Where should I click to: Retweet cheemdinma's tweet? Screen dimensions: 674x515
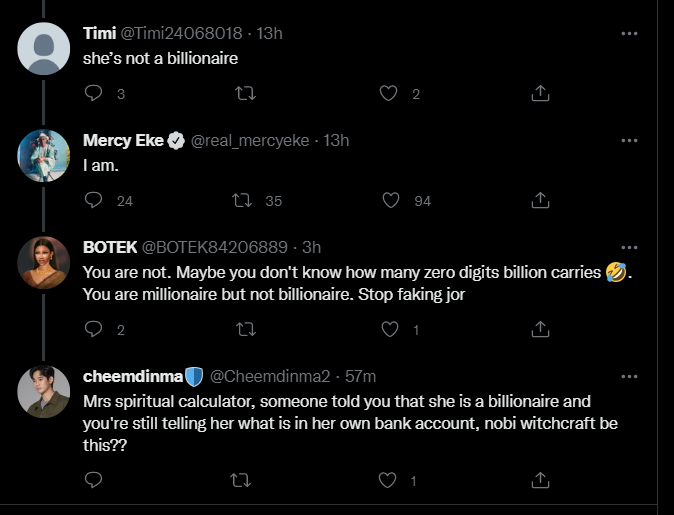(242, 481)
